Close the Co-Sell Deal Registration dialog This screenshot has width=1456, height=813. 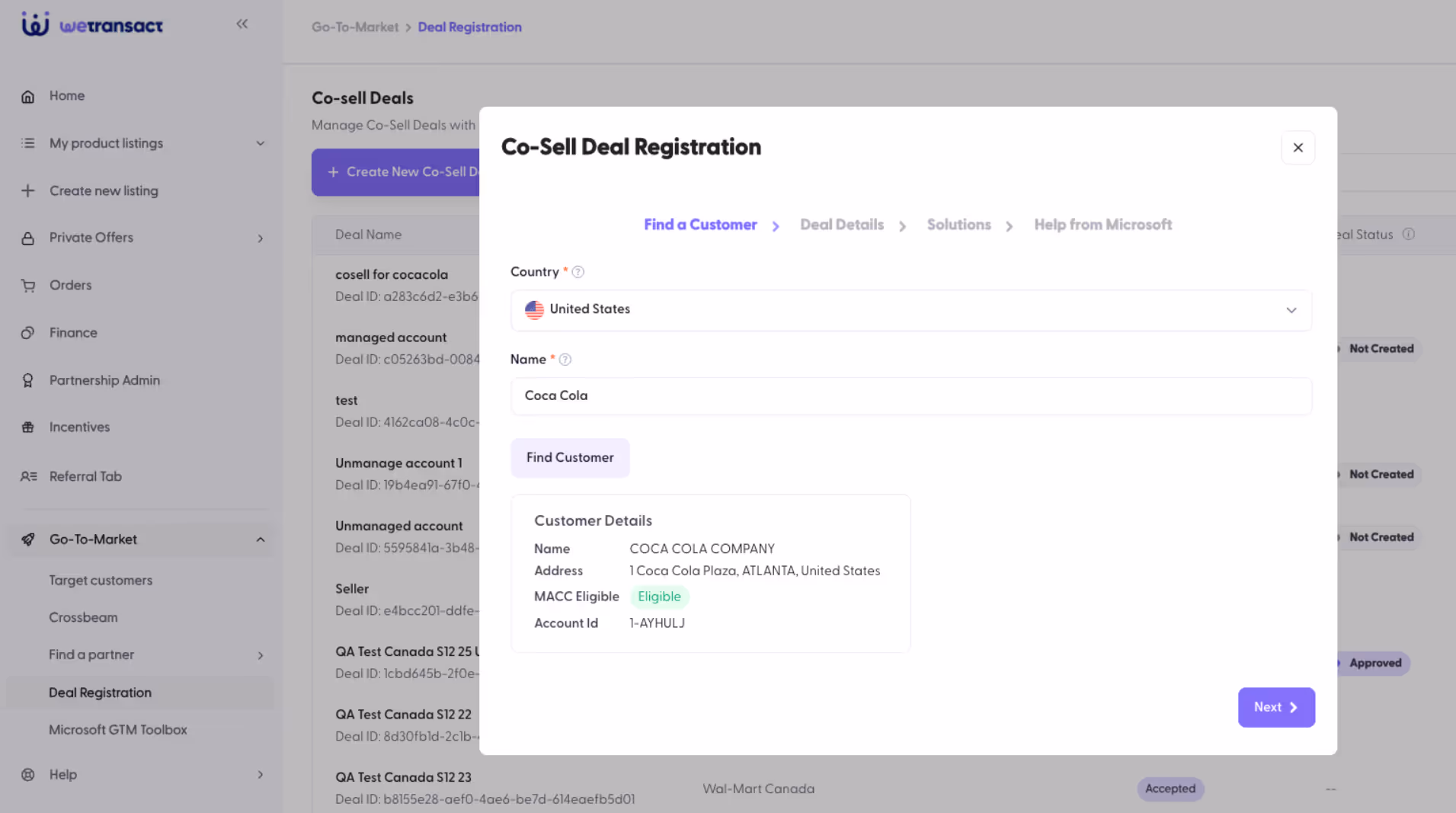pos(1298,148)
